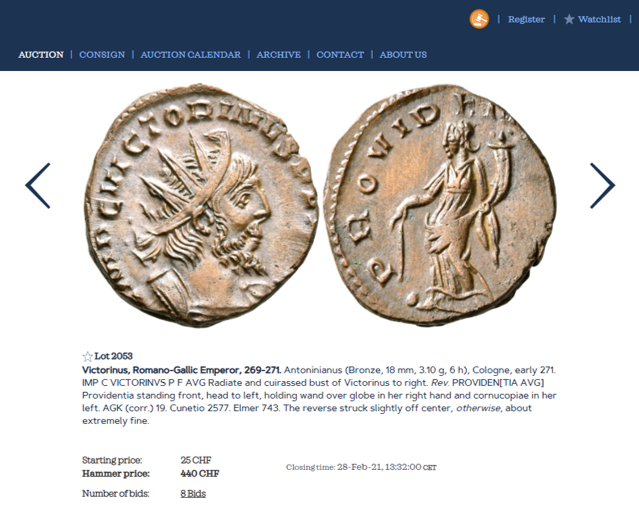Image resolution: width=639 pixels, height=515 pixels.
Task: Click the star icon beside Watchlist
Action: 569,19
